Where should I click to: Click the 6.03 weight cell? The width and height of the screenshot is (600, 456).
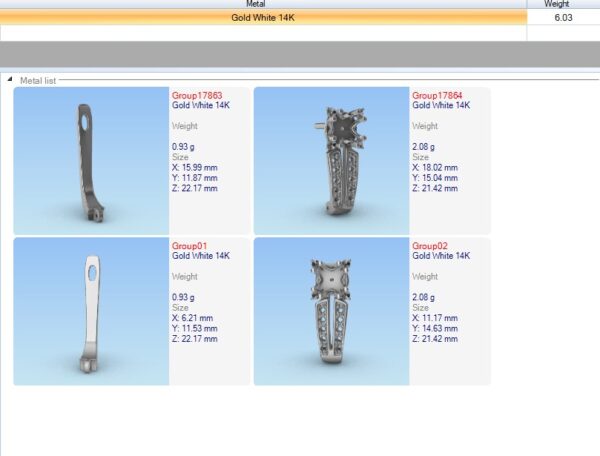click(562, 17)
